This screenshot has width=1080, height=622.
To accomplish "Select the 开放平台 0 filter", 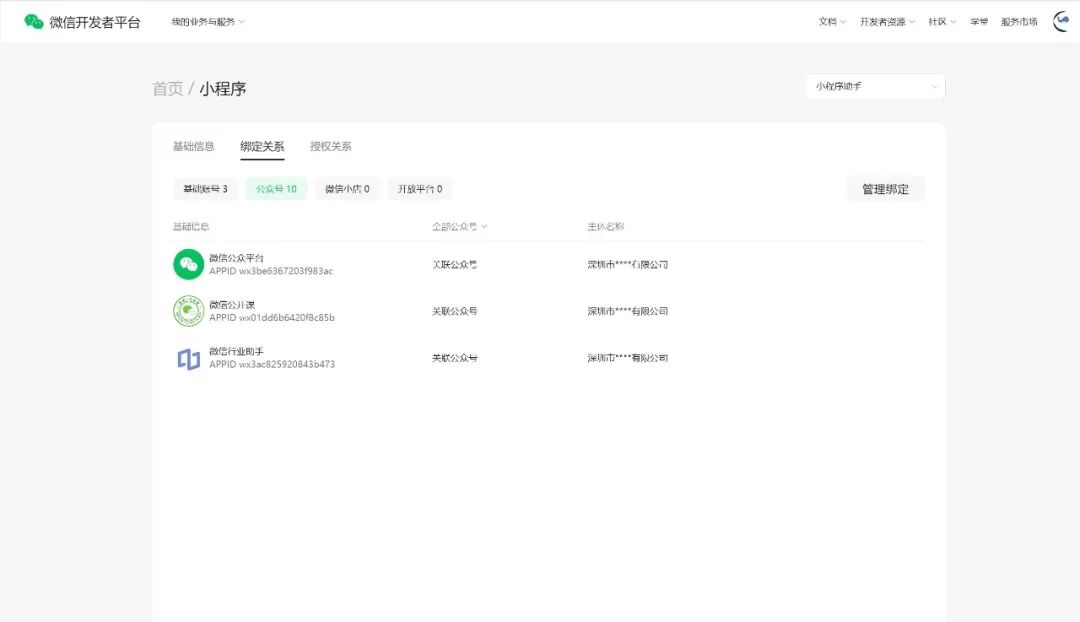I will point(419,189).
